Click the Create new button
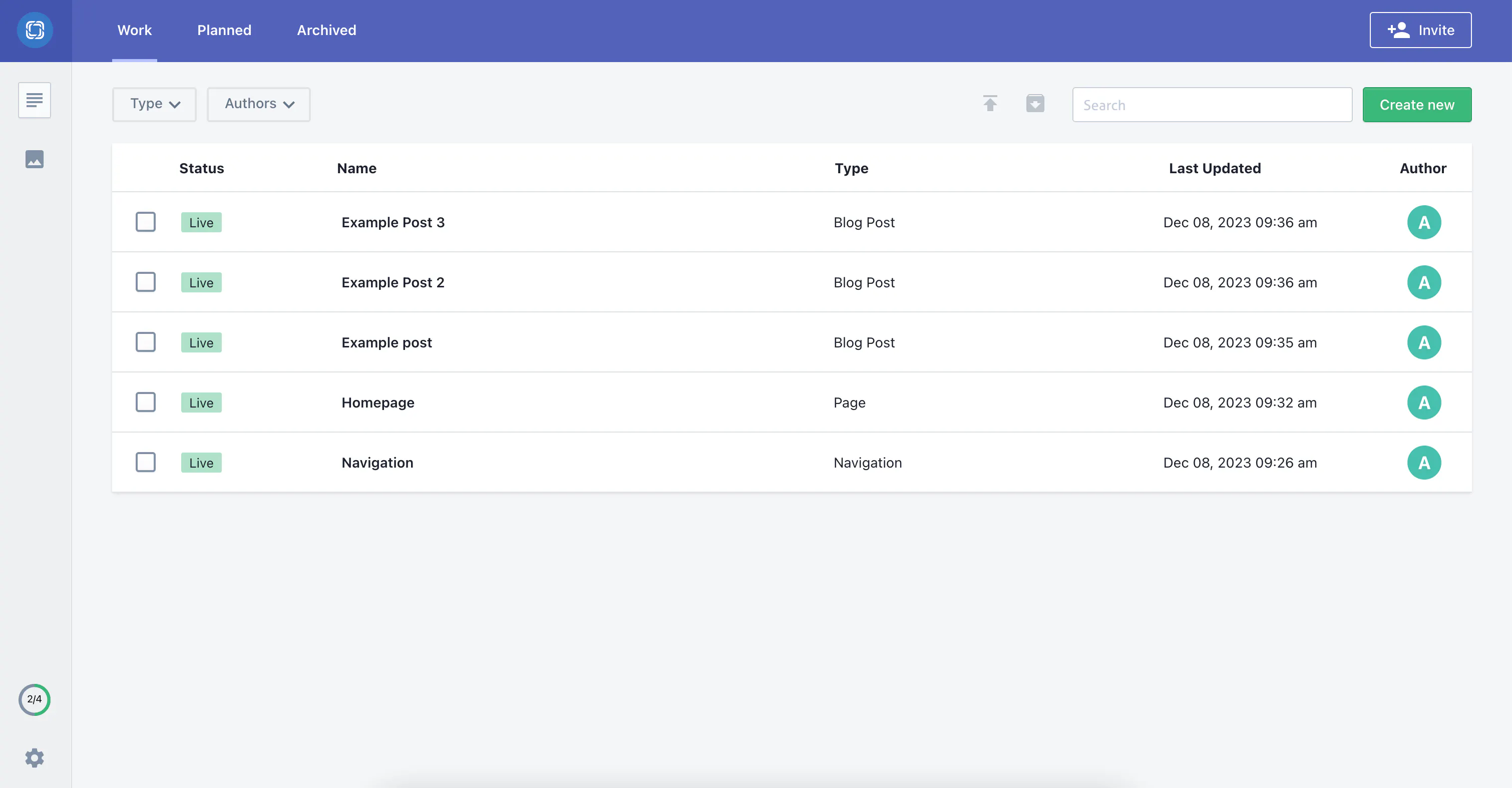1512x788 pixels. (x=1417, y=105)
